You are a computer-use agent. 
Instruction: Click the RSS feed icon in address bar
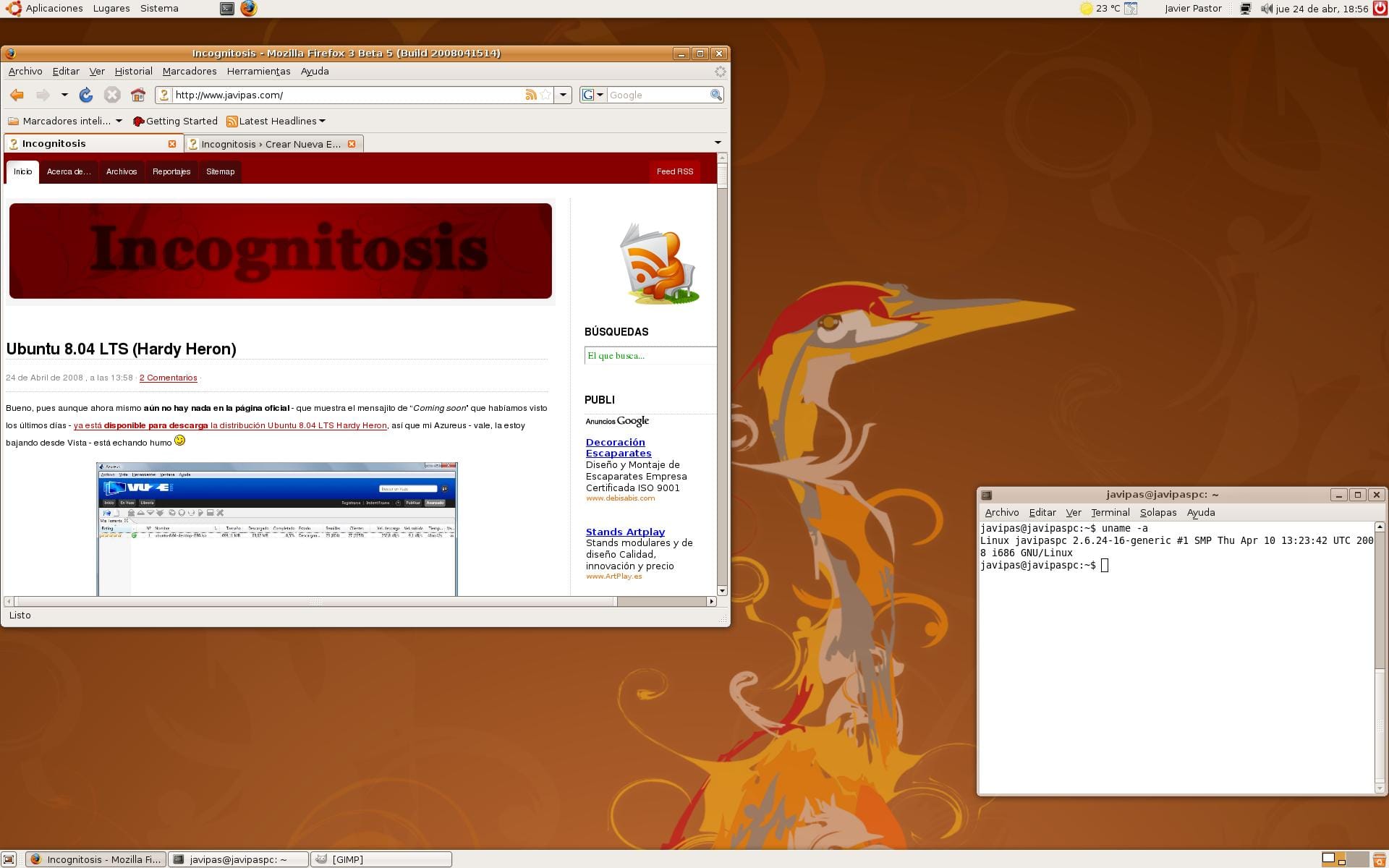click(x=531, y=95)
